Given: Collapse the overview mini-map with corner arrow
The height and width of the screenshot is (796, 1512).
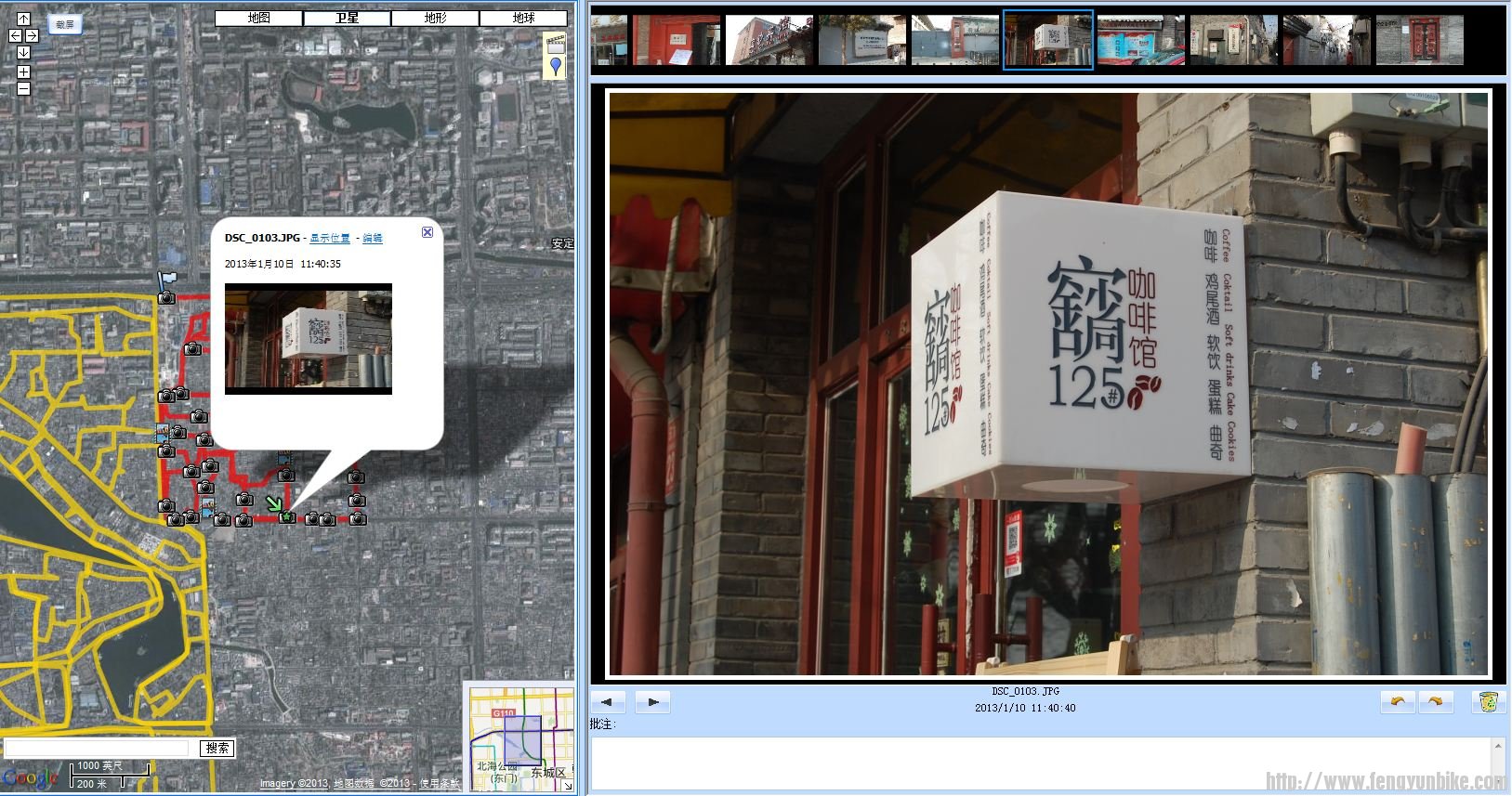Looking at the screenshot, I should click(567, 786).
